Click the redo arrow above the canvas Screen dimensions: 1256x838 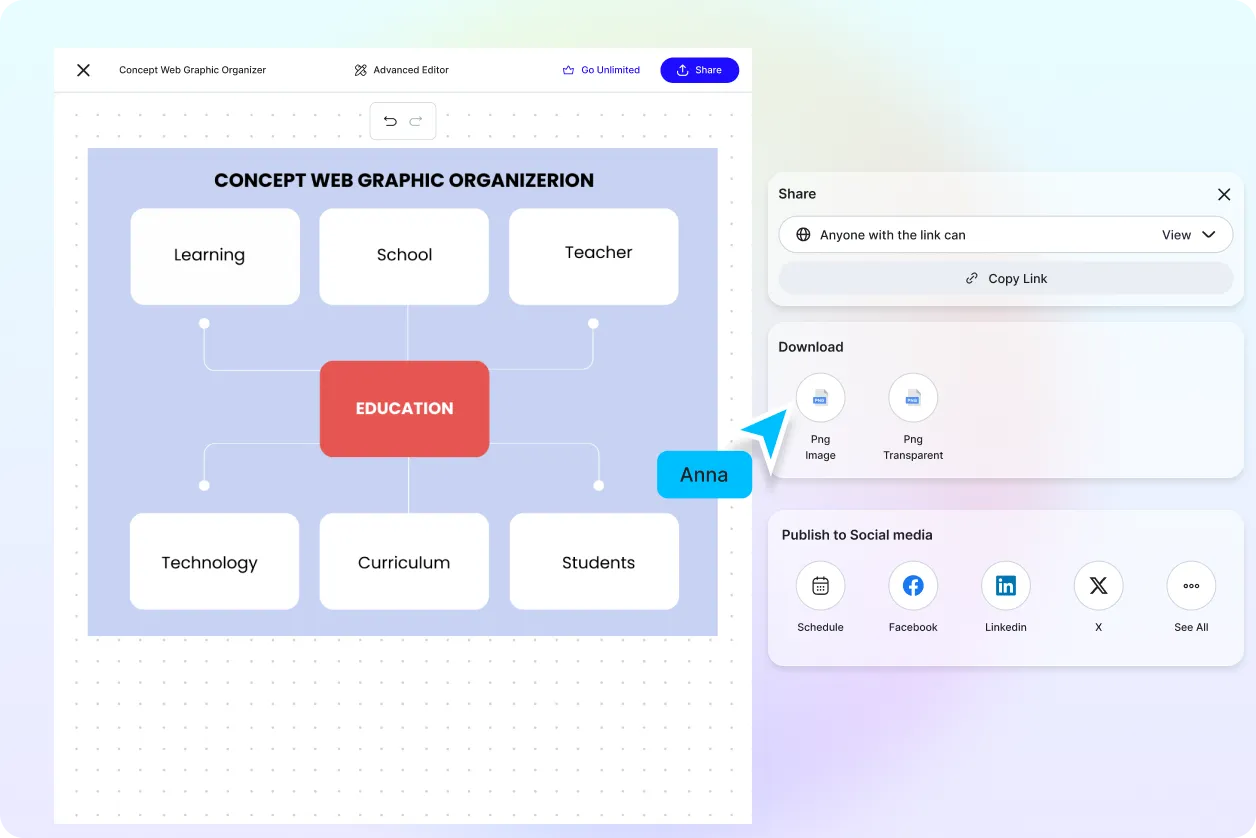[415, 120]
